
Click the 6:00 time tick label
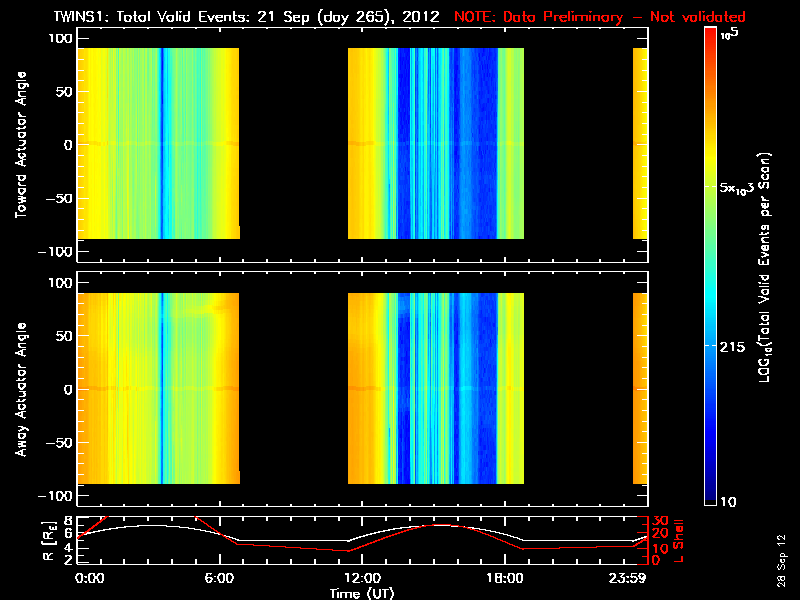(x=219, y=579)
